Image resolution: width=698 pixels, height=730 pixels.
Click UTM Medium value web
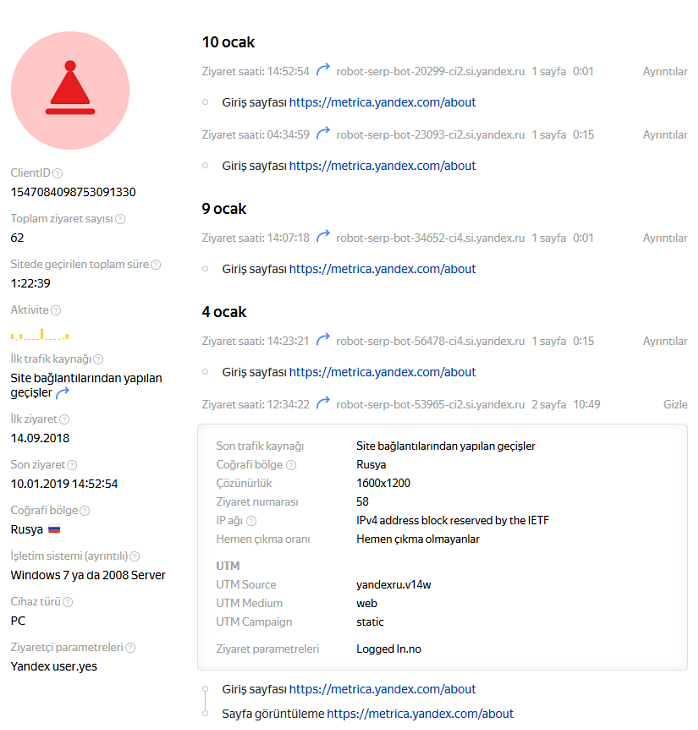pyautogui.click(x=366, y=603)
